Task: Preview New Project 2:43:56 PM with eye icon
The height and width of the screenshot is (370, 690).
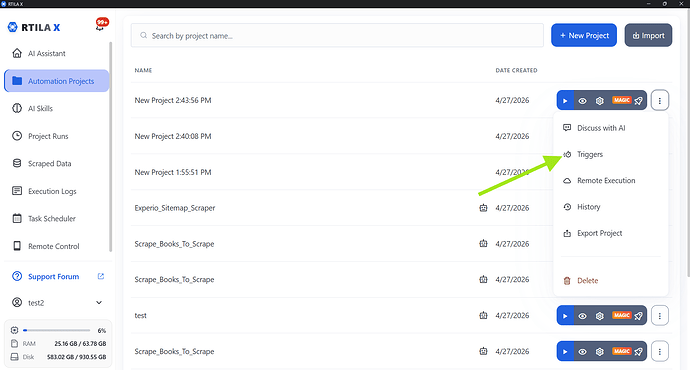Action: pos(582,101)
